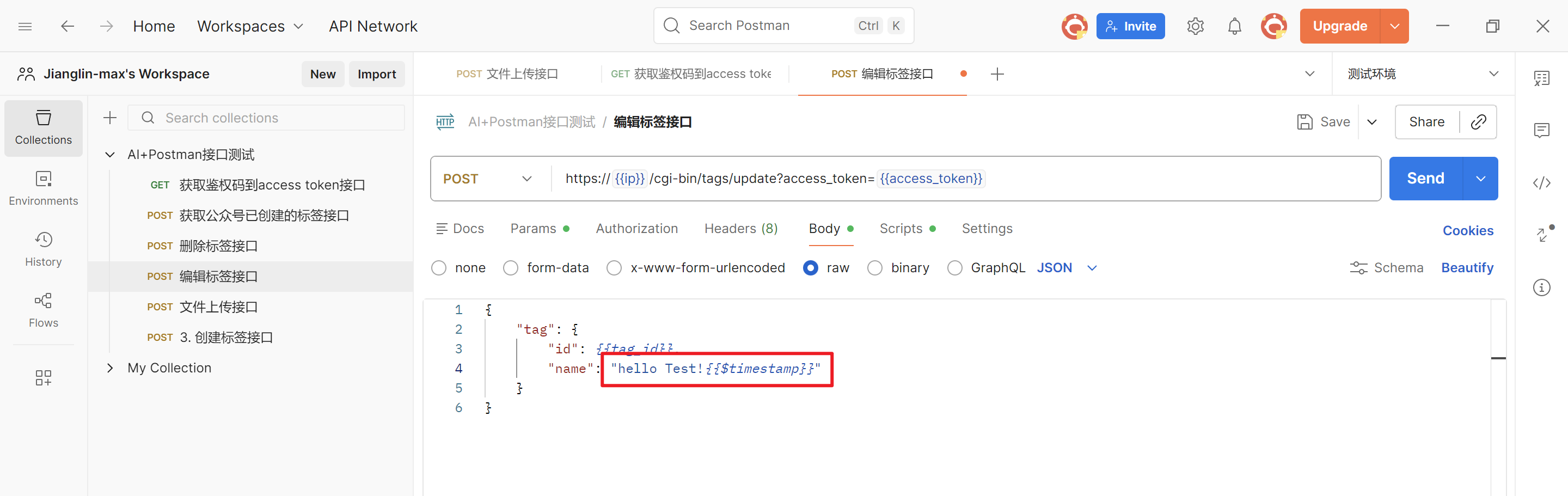Expand Save options arrow

click(1372, 122)
